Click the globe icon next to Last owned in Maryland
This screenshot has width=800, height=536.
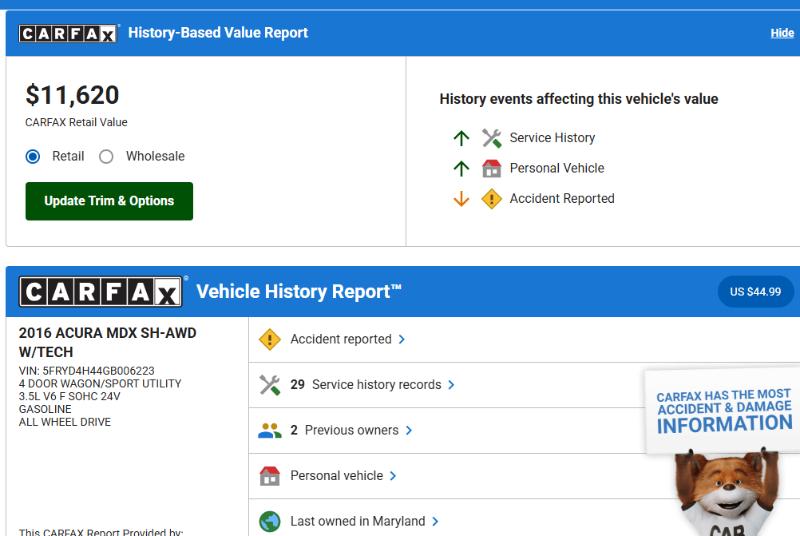[x=269, y=521]
